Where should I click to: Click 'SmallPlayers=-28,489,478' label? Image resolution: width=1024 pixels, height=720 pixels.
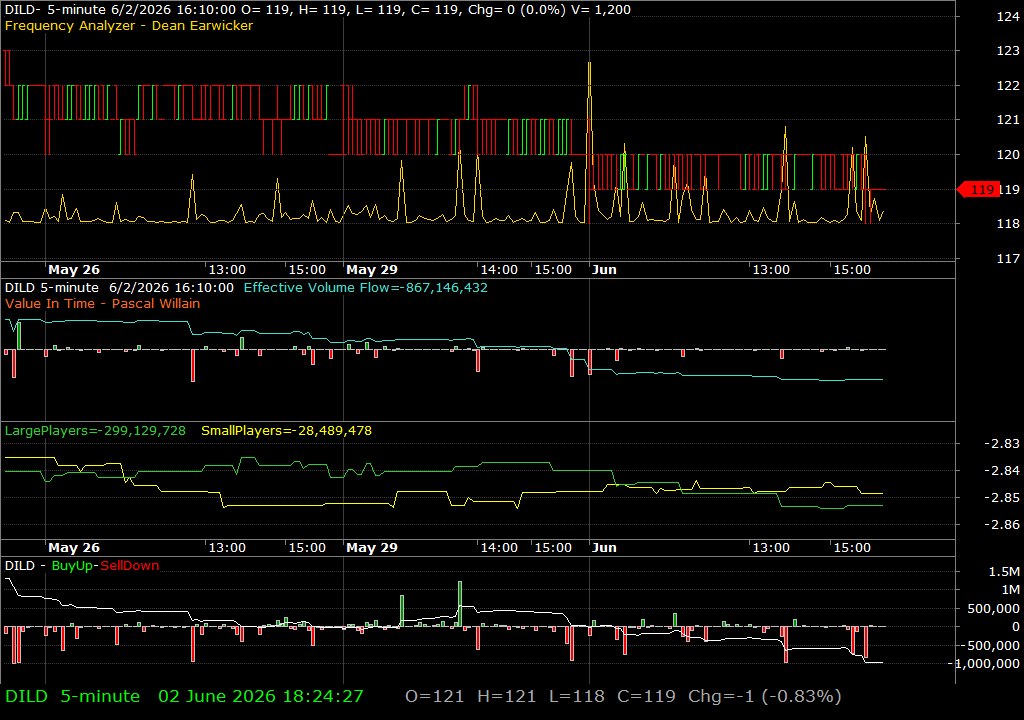[287, 431]
